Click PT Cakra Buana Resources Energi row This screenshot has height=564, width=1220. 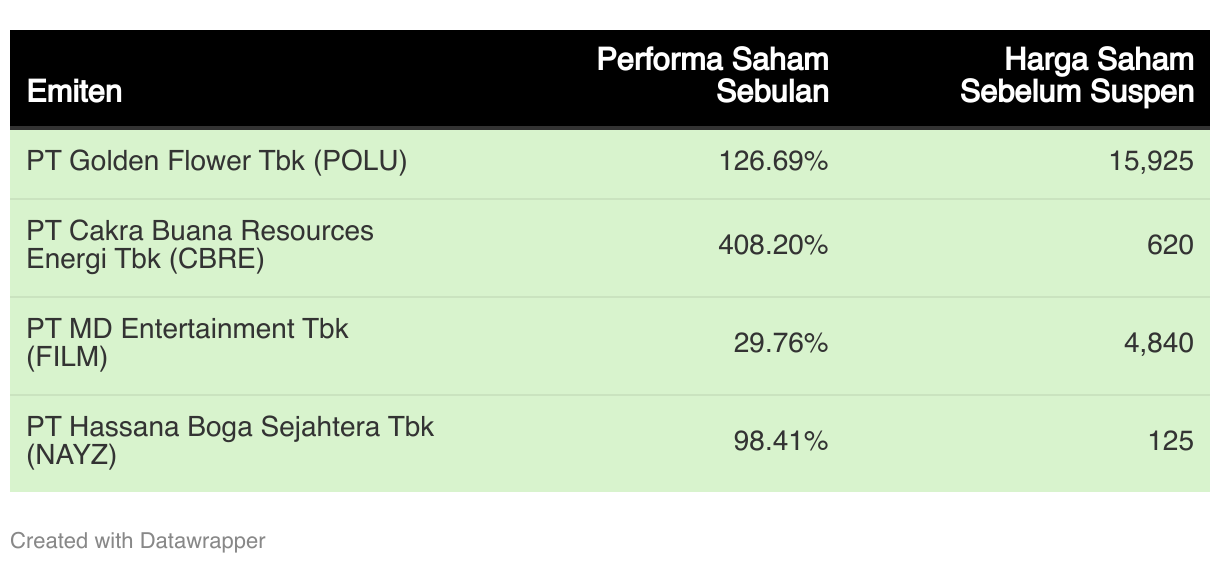pos(610,246)
